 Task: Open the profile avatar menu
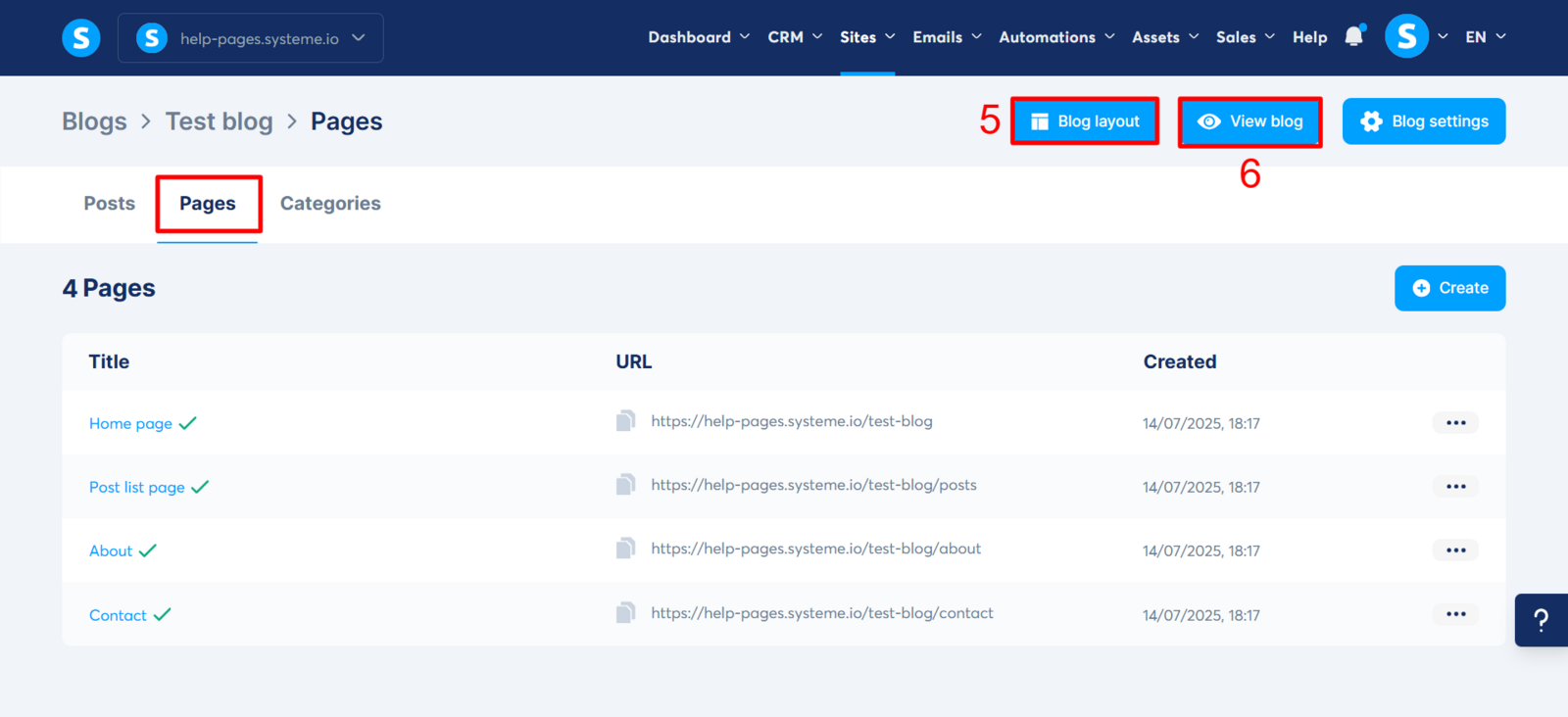[x=1406, y=36]
